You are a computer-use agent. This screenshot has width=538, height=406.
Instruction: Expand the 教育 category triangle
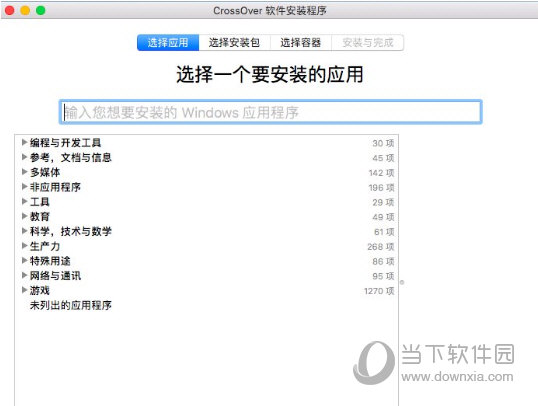(x=24, y=216)
